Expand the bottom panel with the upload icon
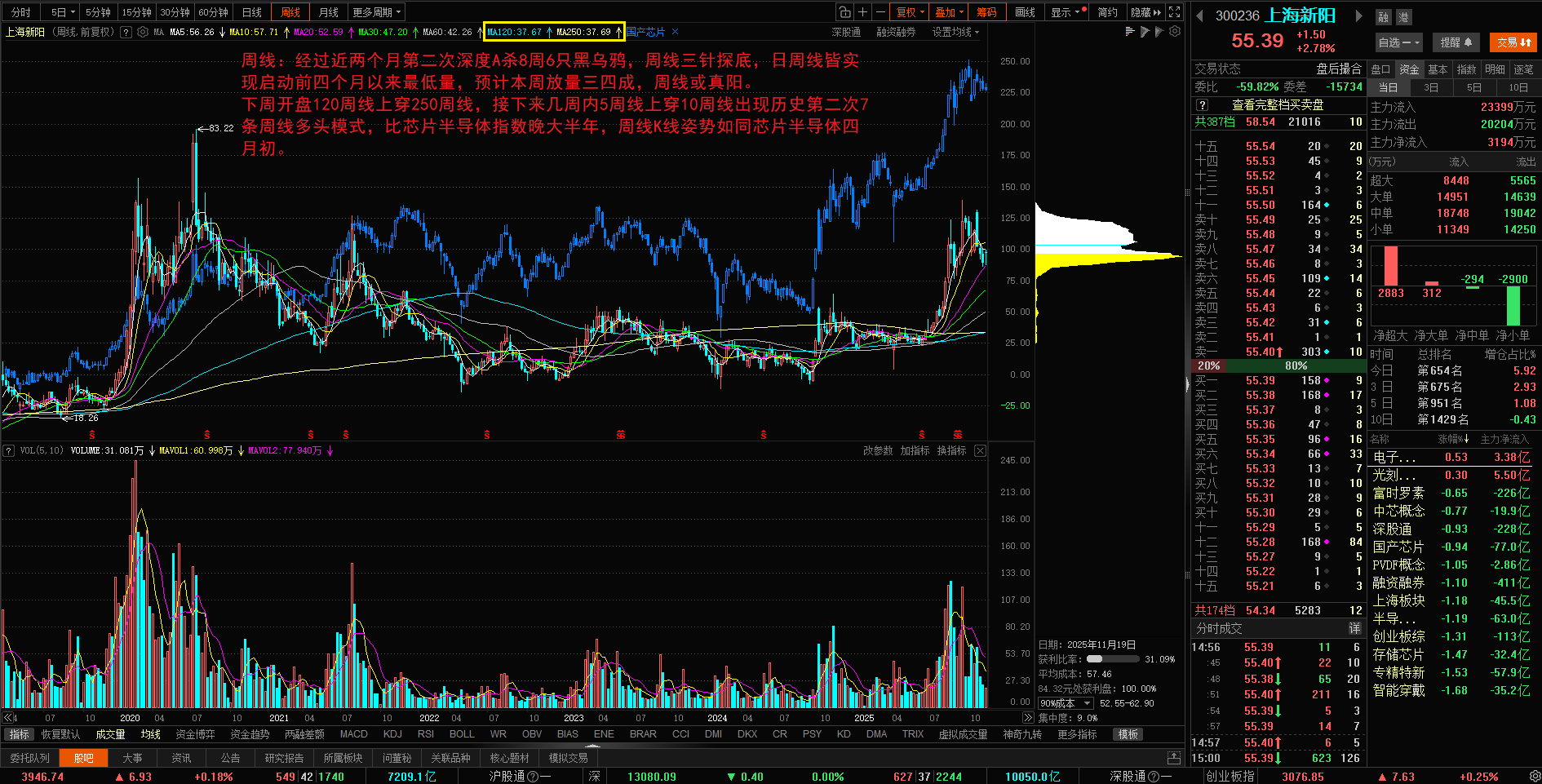Screen dimensions: 1542x784 click(1174, 758)
